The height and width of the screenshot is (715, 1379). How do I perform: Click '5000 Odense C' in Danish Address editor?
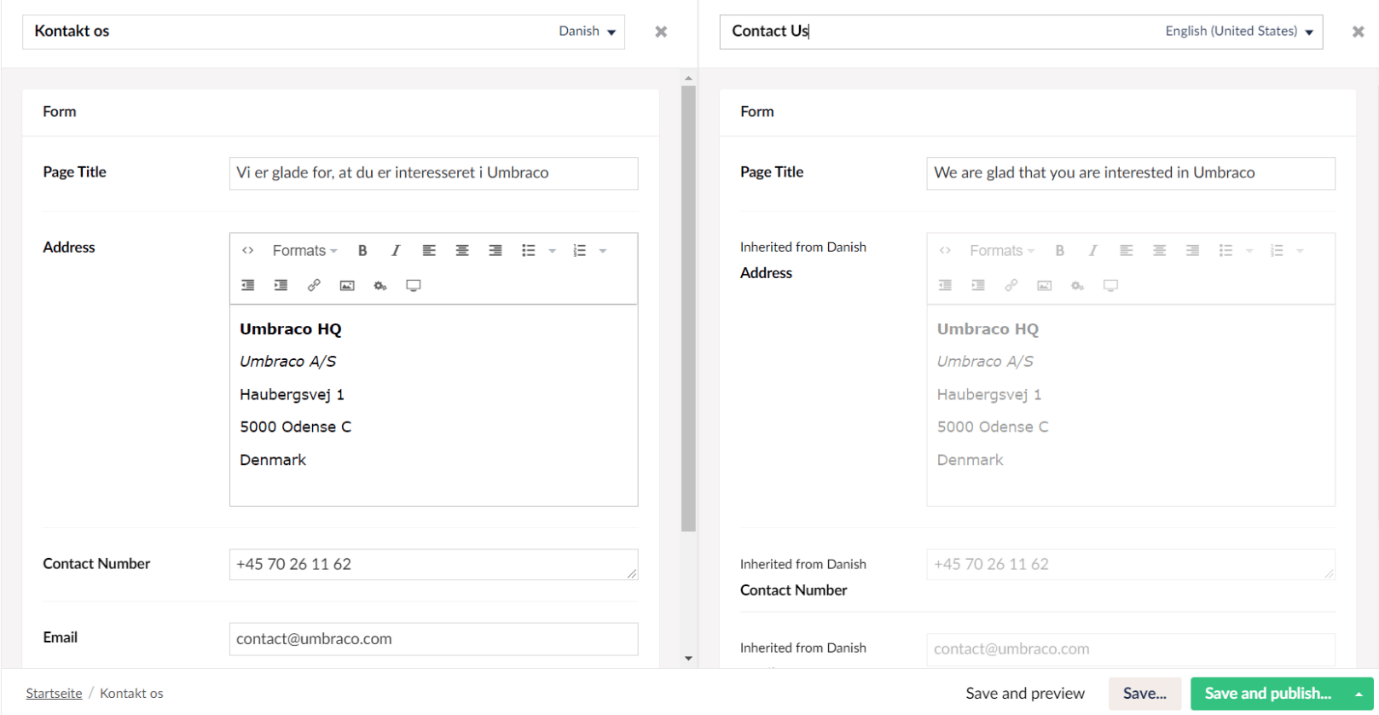(x=295, y=427)
